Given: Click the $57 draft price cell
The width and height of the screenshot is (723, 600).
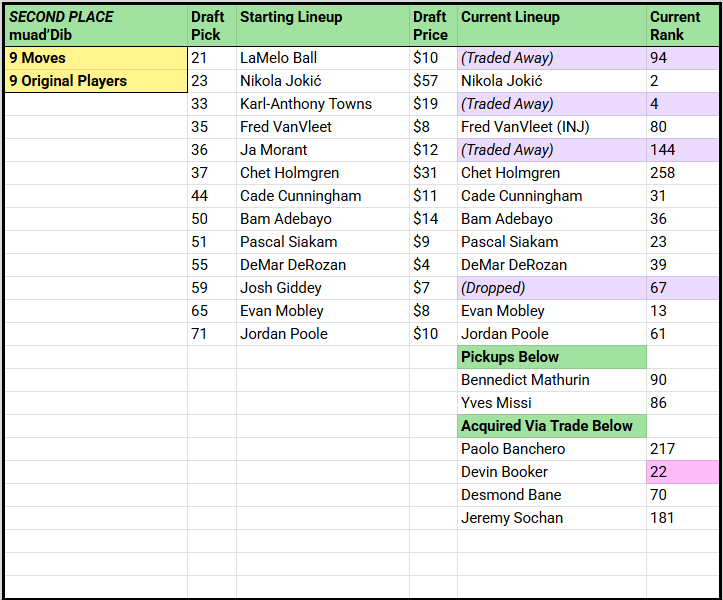Looking at the screenshot, I should [432, 81].
